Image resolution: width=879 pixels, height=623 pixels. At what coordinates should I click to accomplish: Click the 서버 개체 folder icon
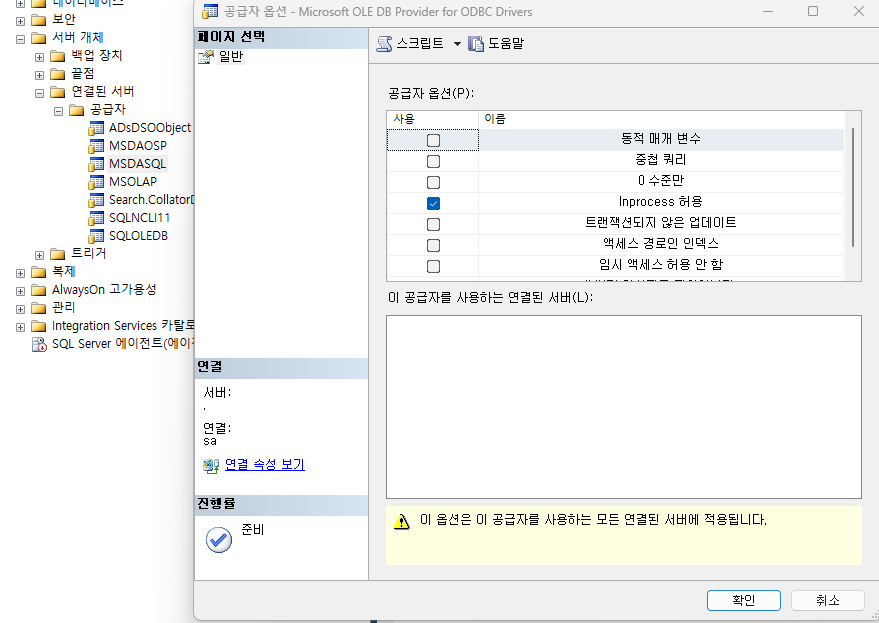(39, 38)
